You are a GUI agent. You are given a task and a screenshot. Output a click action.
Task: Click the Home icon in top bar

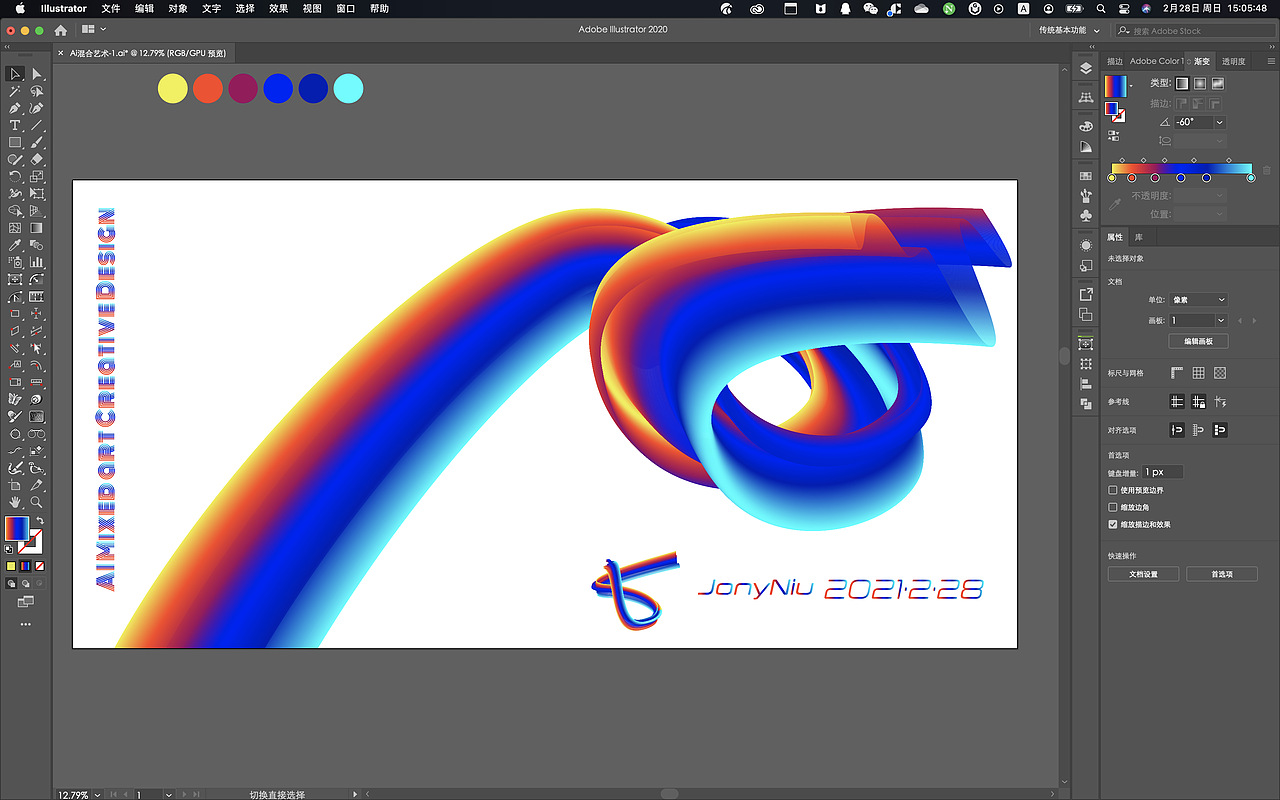(x=60, y=30)
